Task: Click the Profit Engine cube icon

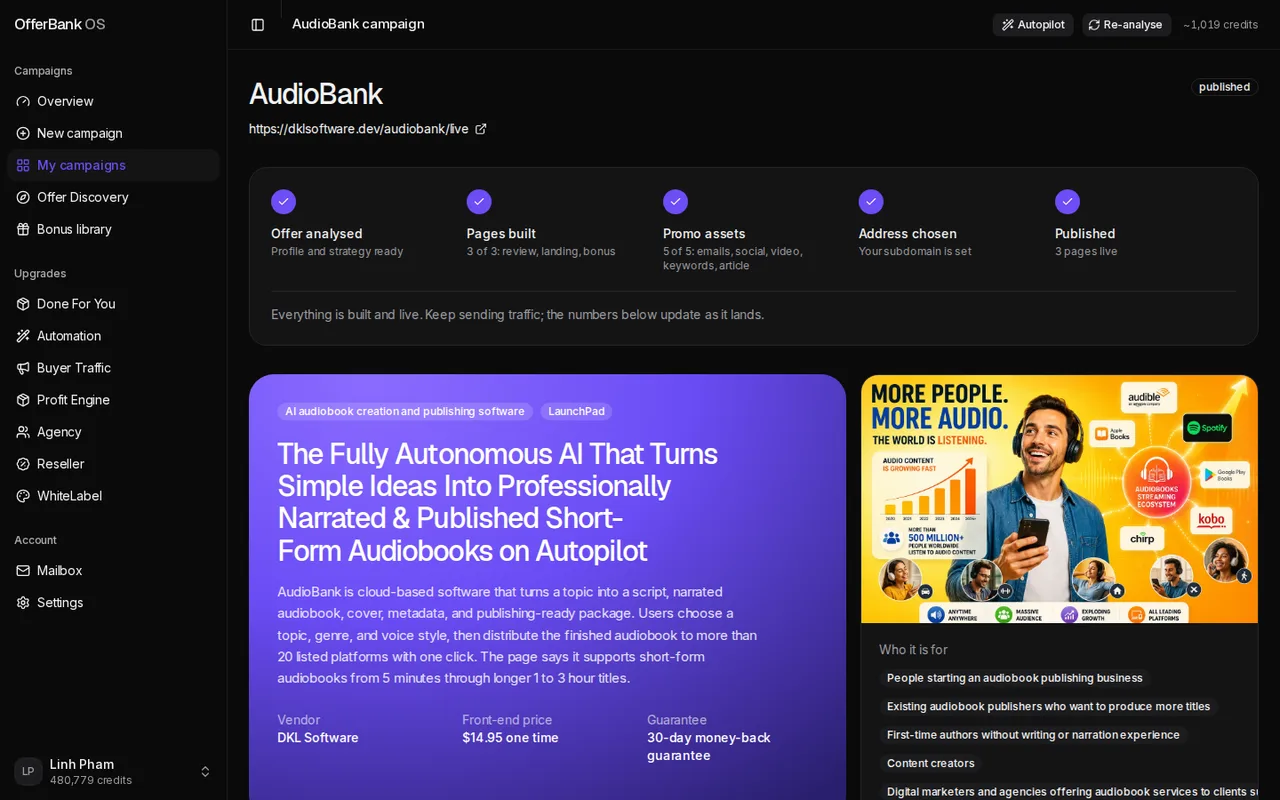Action: (23, 400)
